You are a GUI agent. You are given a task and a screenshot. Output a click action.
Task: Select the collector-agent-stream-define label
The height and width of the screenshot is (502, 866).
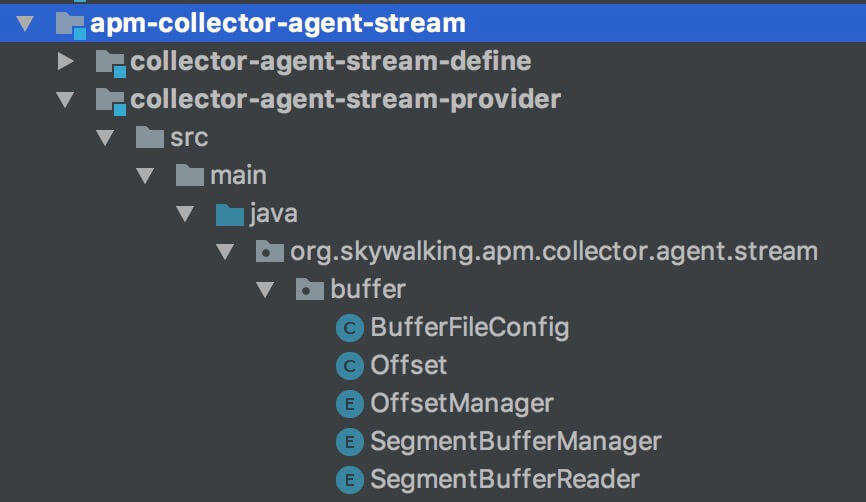point(331,61)
